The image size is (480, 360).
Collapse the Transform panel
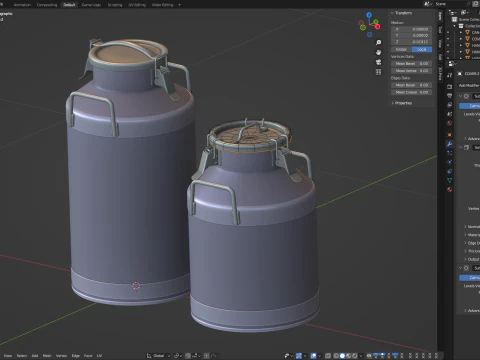(x=392, y=13)
